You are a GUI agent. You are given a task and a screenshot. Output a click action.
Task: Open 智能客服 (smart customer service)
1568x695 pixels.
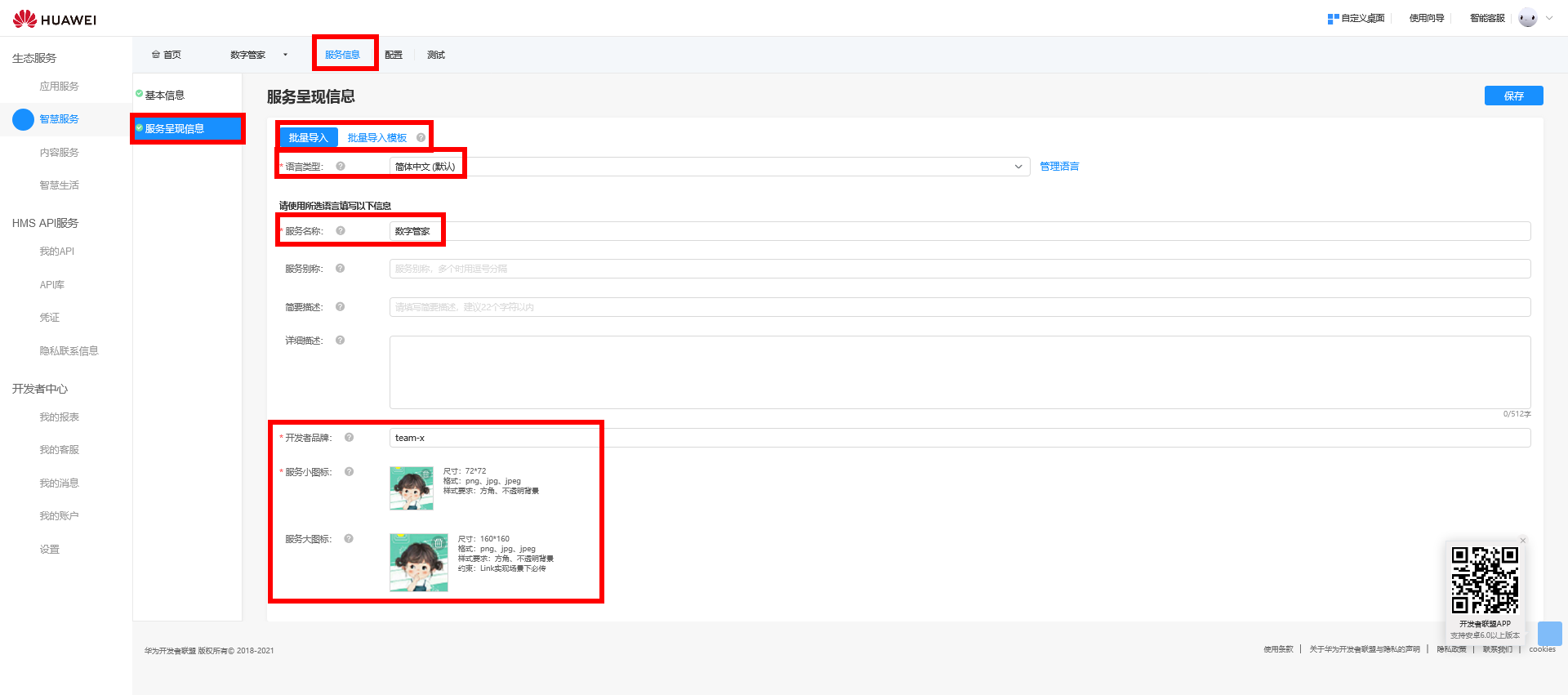[x=1487, y=18]
